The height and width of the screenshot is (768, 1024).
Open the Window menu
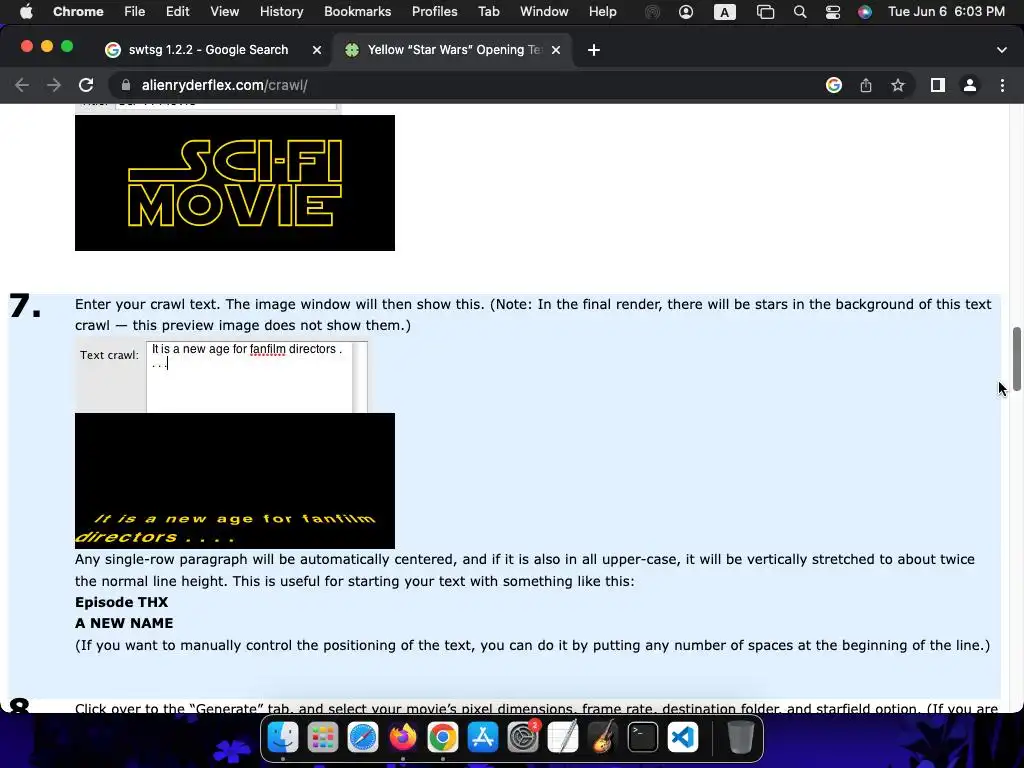543,12
